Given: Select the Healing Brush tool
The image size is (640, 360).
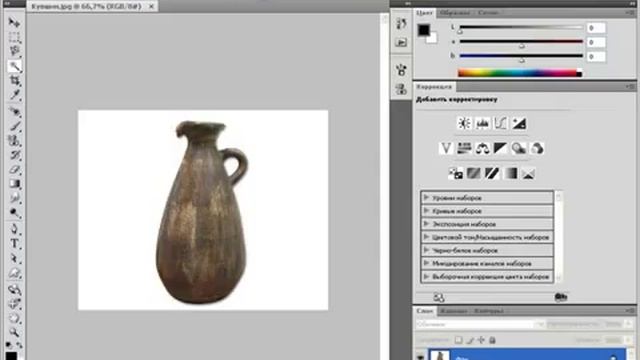Looking at the screenshot, I should pyautogui.click(x=14, y=111).
